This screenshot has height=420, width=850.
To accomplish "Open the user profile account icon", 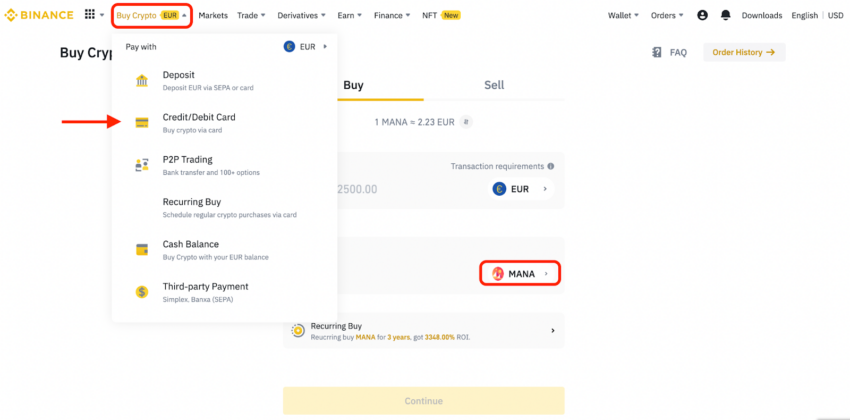I will (x=703, y=15).
